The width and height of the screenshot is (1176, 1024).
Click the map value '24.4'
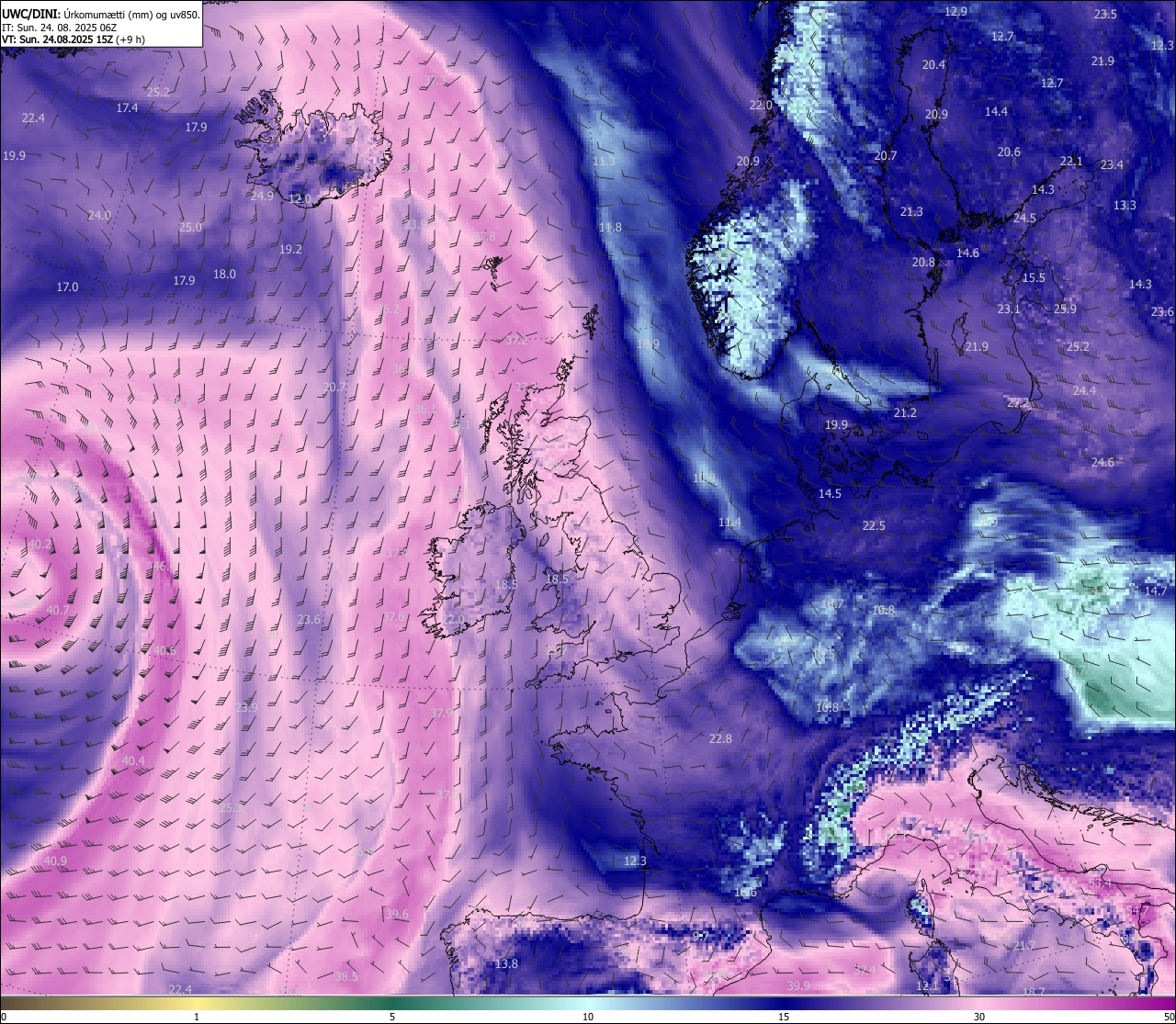click(x=1084, y=390)
